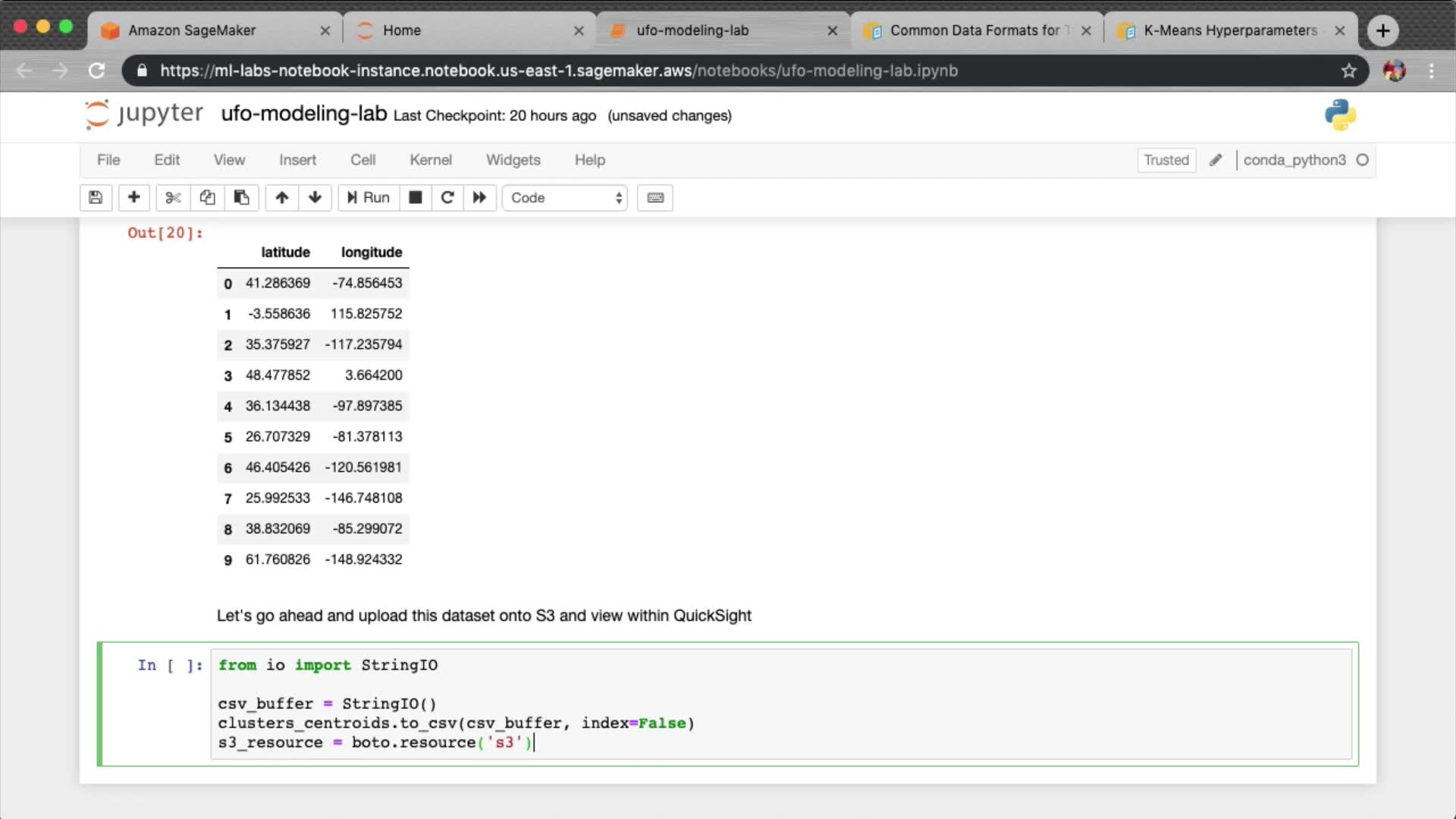This screenshot has width=1456, height=819.
Task: Click the Run button
Action: click(x=369, y=198)
